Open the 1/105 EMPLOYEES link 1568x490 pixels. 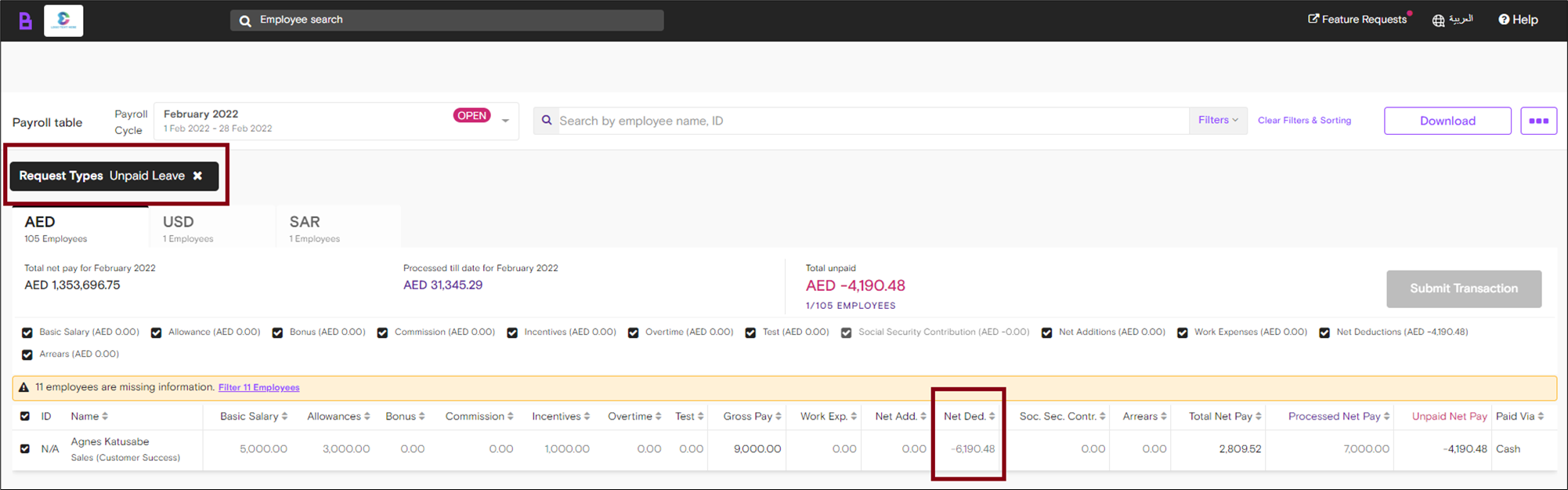851,306
